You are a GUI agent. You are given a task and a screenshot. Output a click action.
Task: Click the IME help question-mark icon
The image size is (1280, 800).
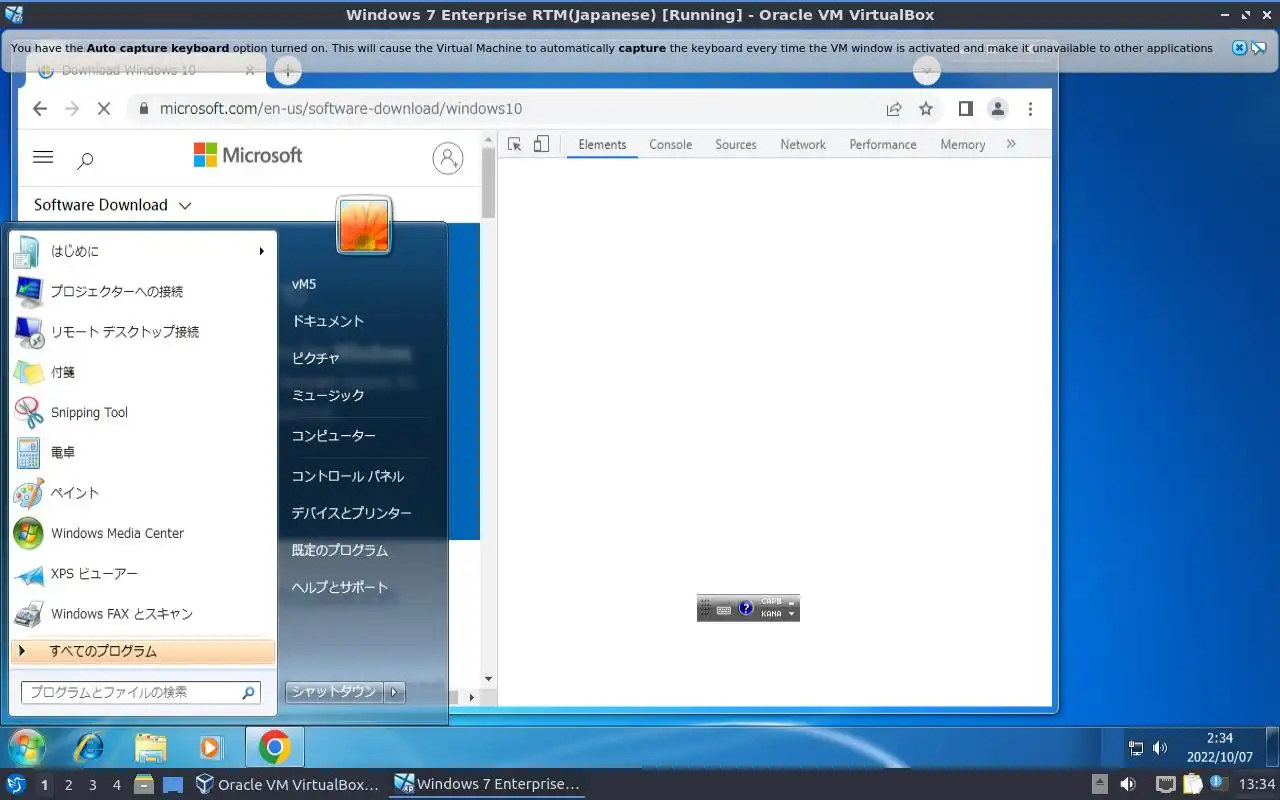coord(746,608)
